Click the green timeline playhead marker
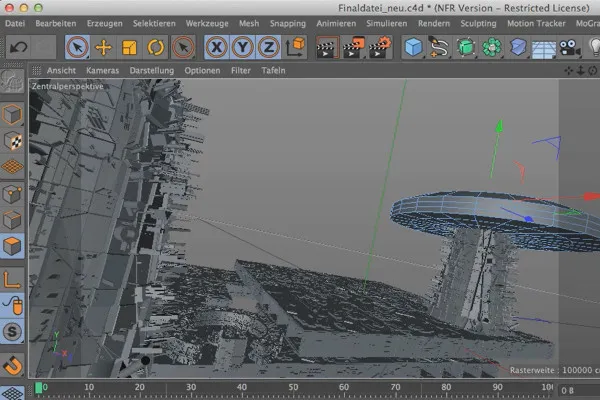The image size is (600, 400). tap(38, 388)
